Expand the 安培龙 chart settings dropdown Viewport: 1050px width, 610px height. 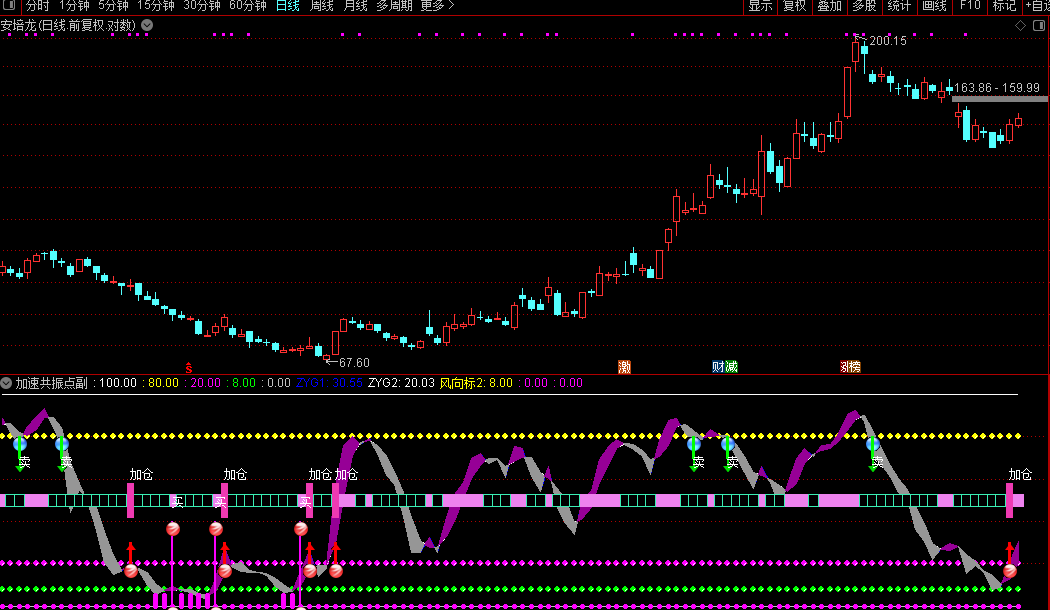point(147,24)
